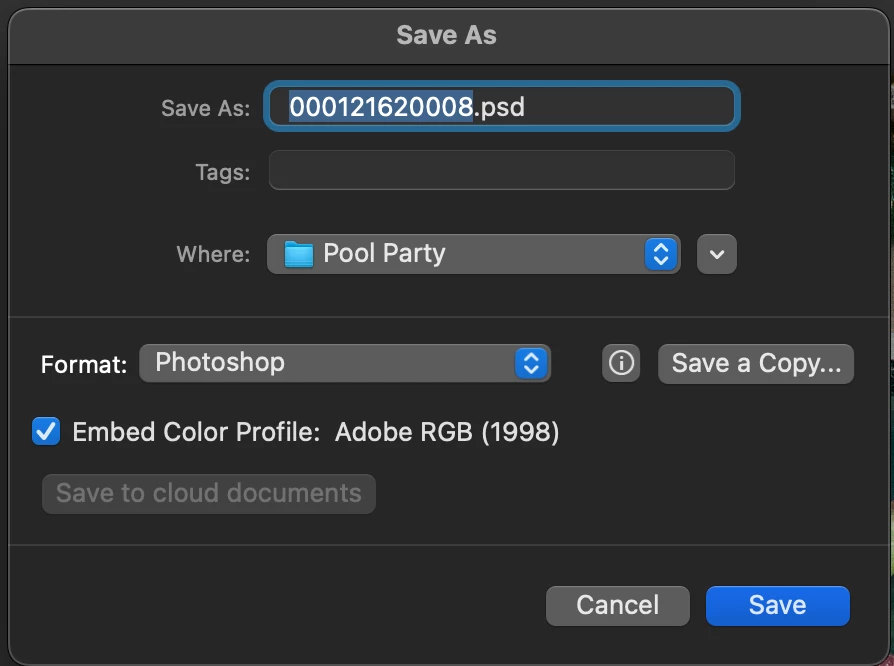The height and width of the screenshot is (666, 894).
Task: Cancel the Save As dialog
Action: 618,605
